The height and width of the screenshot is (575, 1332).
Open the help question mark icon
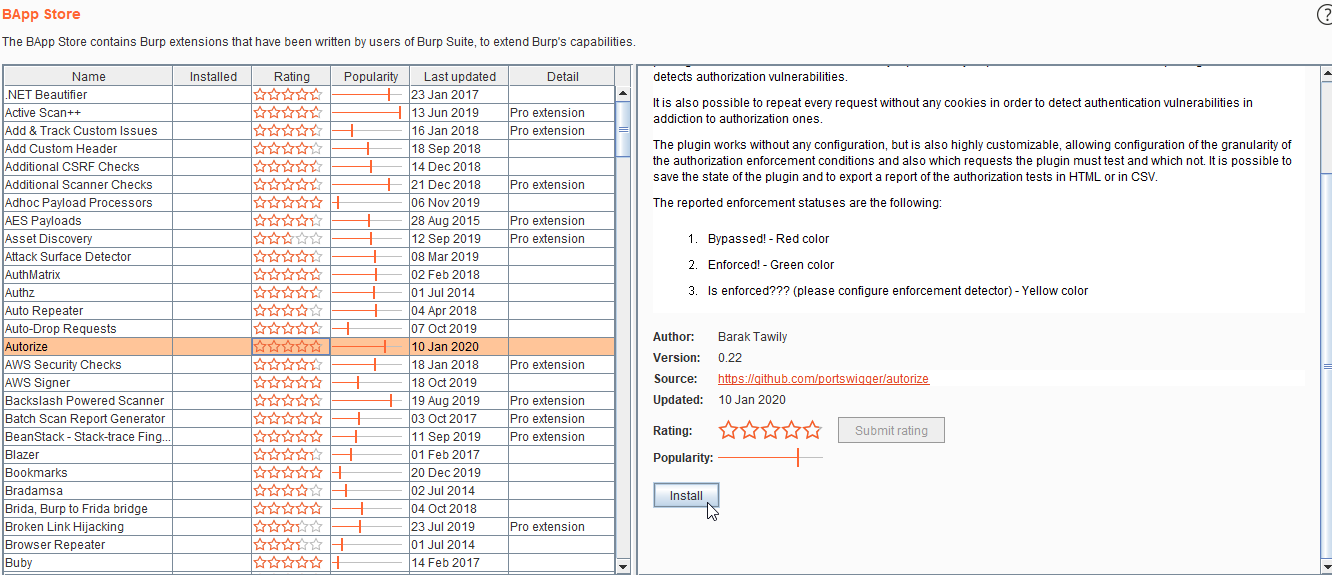tap(1324, 14)
